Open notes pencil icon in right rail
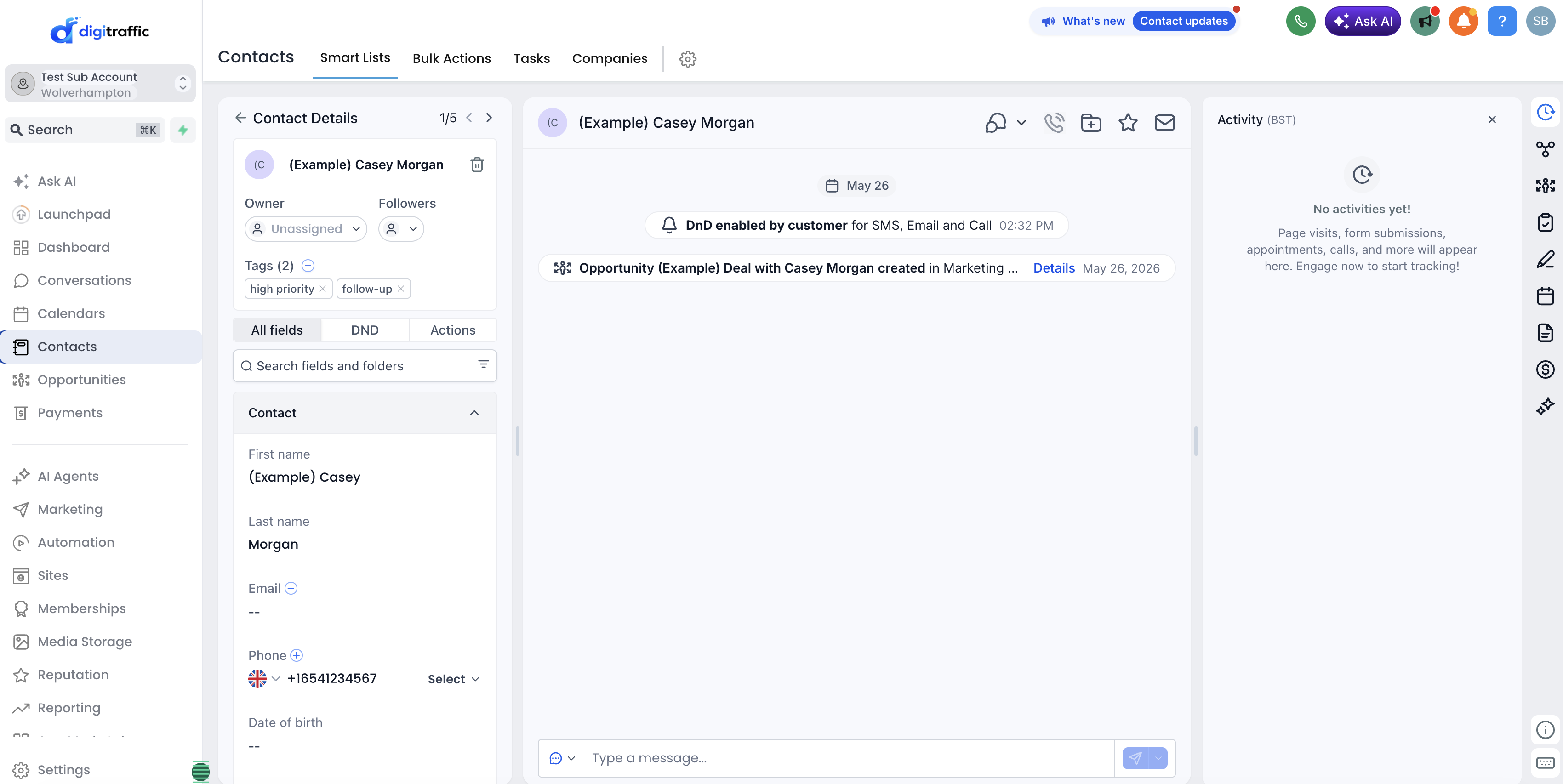The height and width of the screenshot is (784, 1563). click(1545, 260)
